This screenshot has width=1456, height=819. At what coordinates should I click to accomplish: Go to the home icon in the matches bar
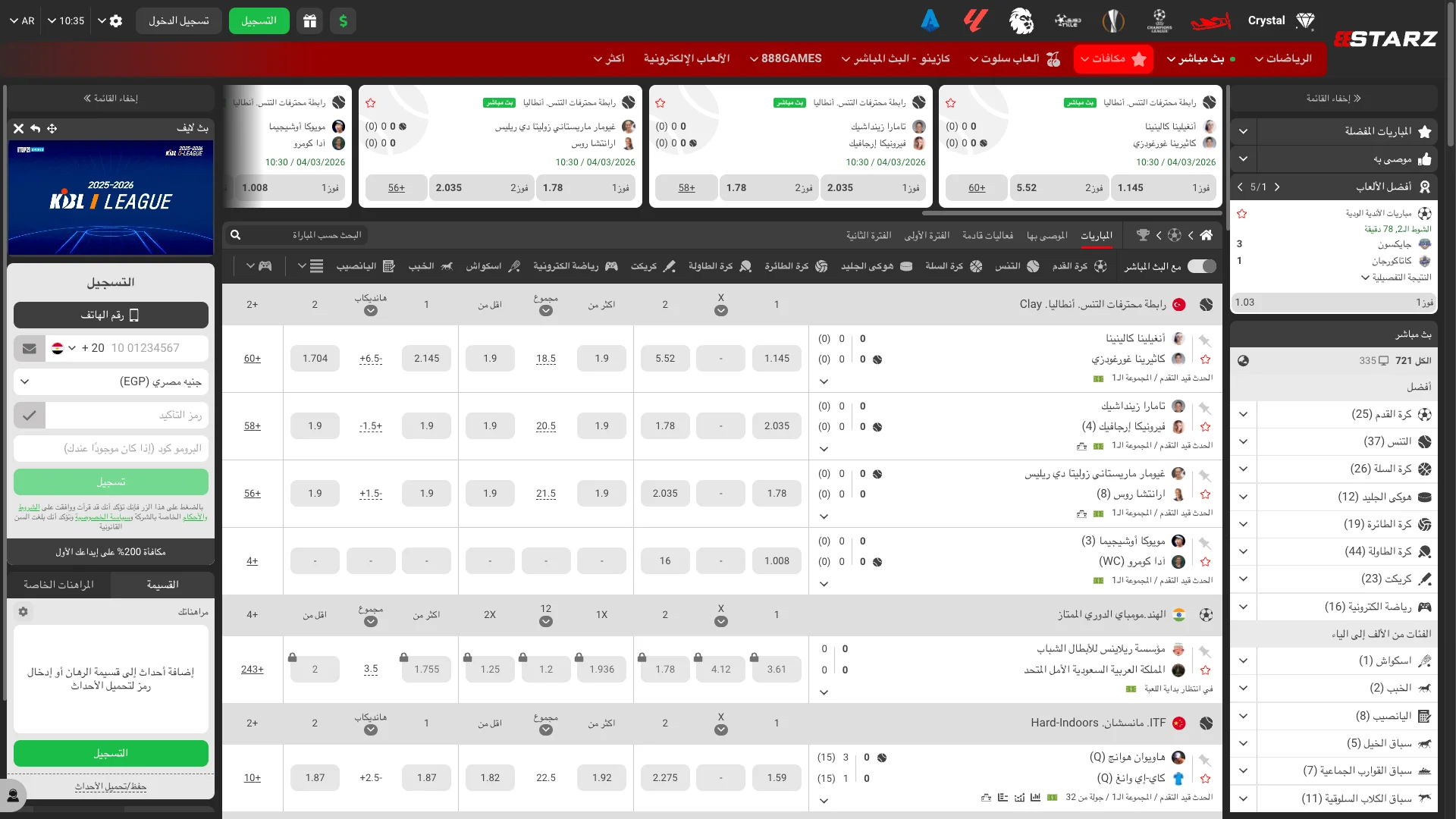coord(1207,235)
